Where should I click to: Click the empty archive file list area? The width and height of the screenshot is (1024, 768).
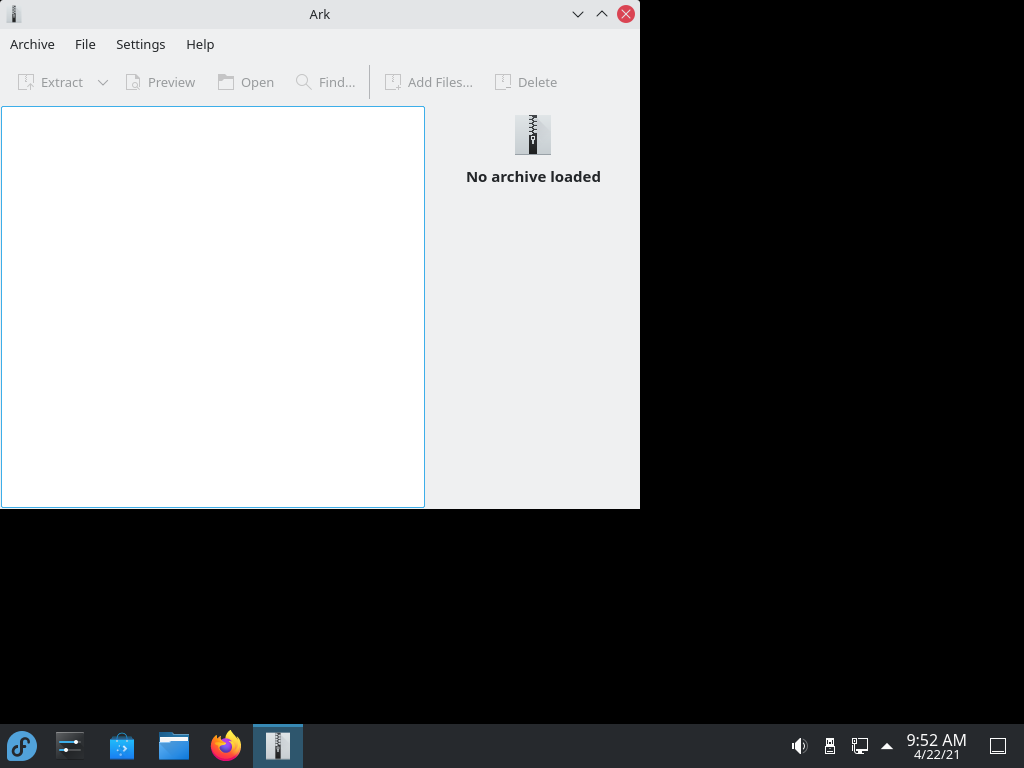(x=213, y=307)
